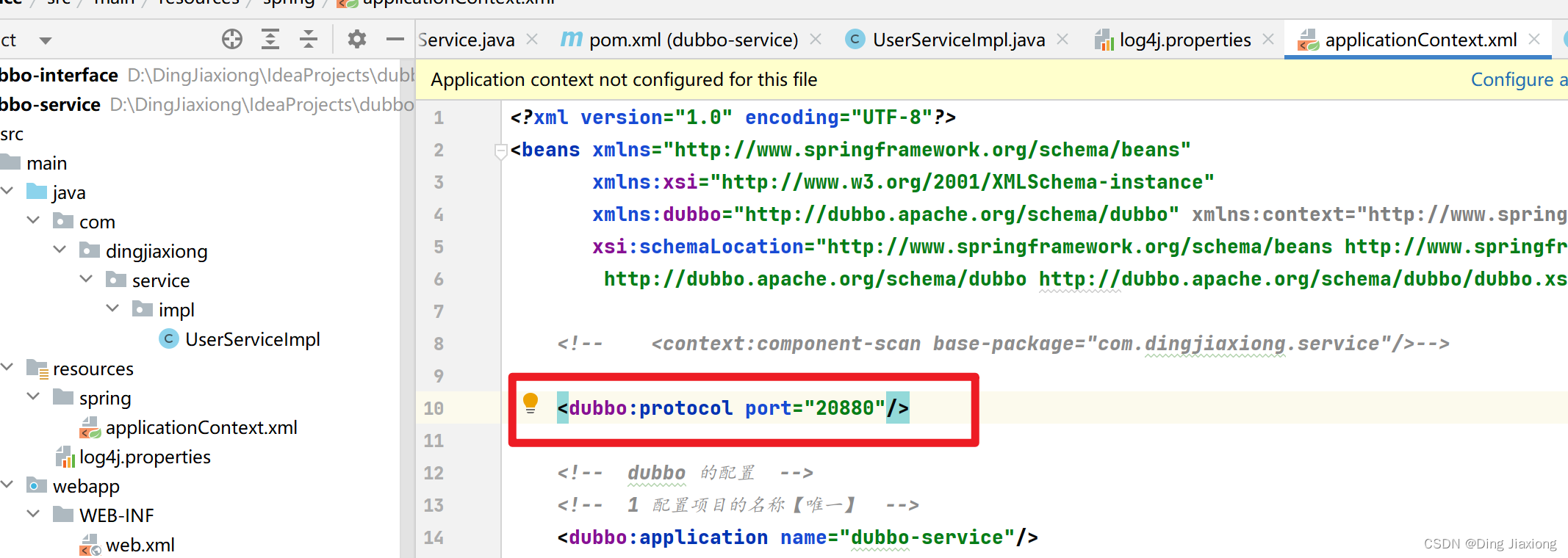Select the service package
The image size is (1568, 558).
pos(161,280)
